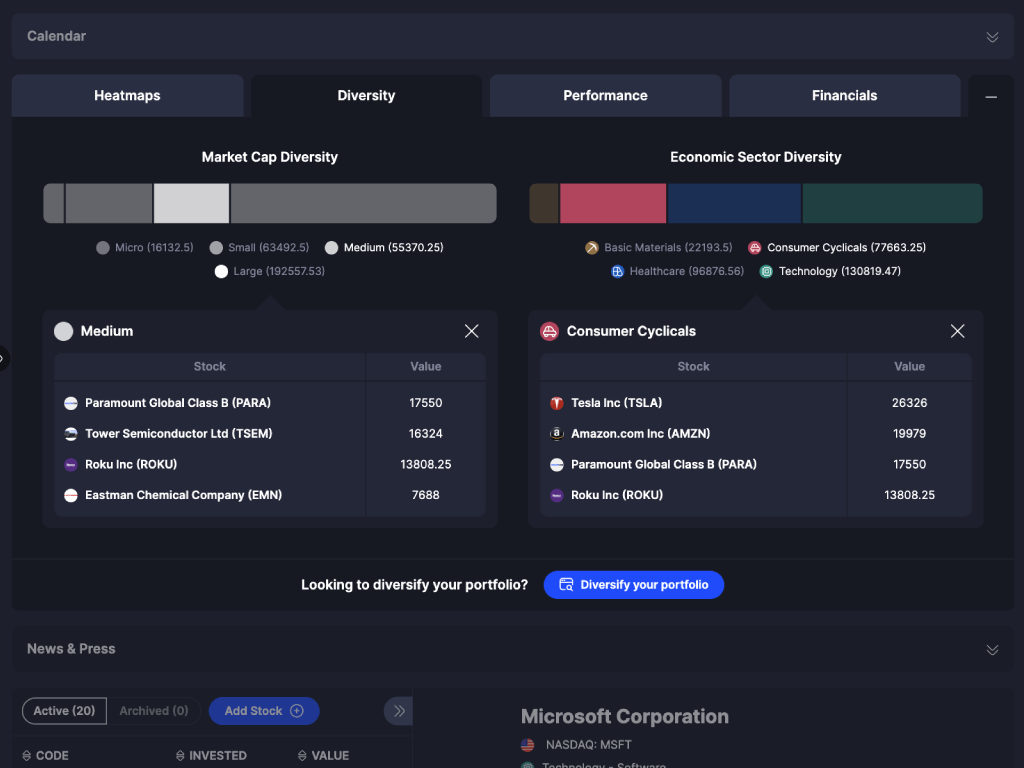The image size is (1024, 768).
Task: Click Roku logo icon in Medium table
Action: point(71,464)
